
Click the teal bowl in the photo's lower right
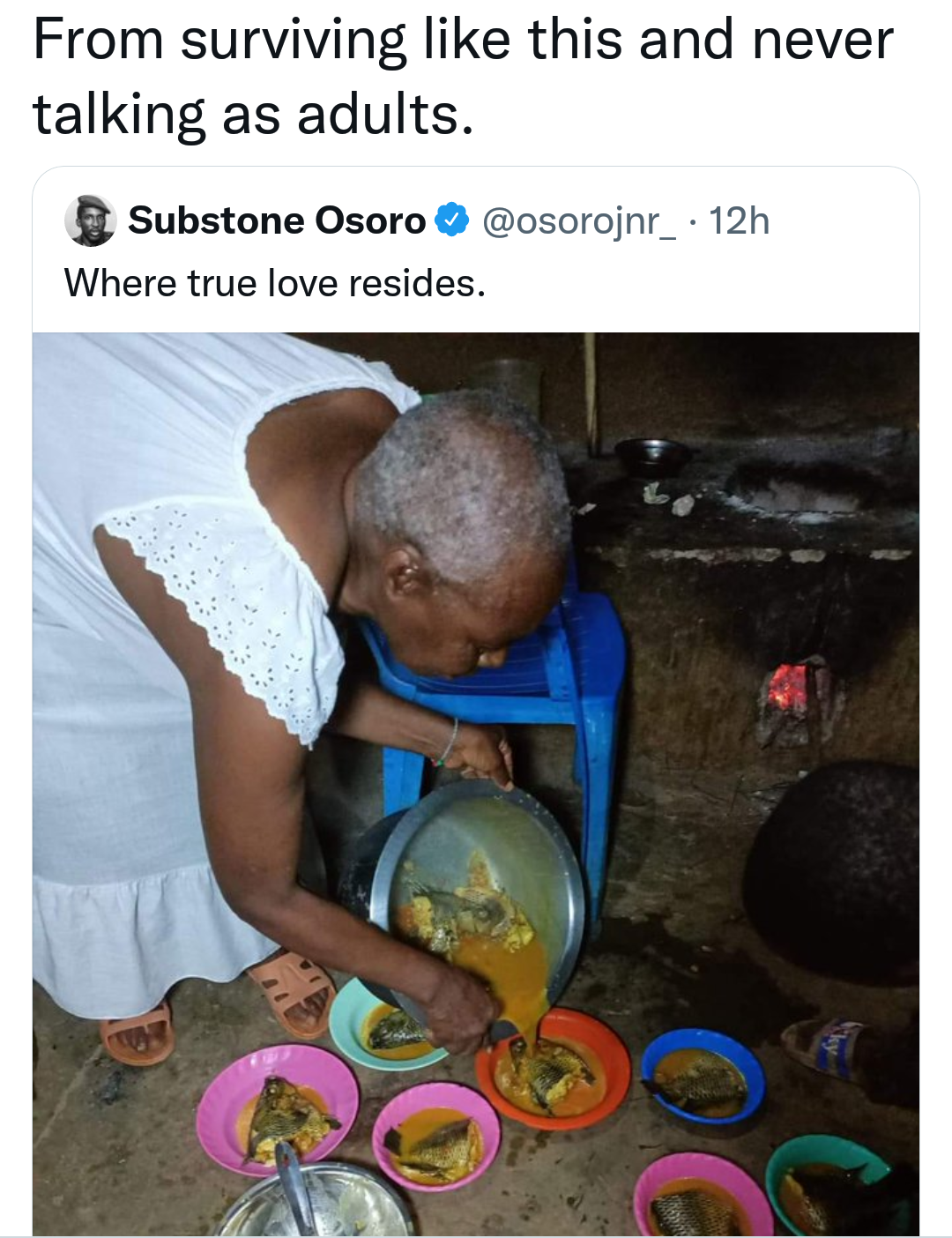[x=830, y=1185]
